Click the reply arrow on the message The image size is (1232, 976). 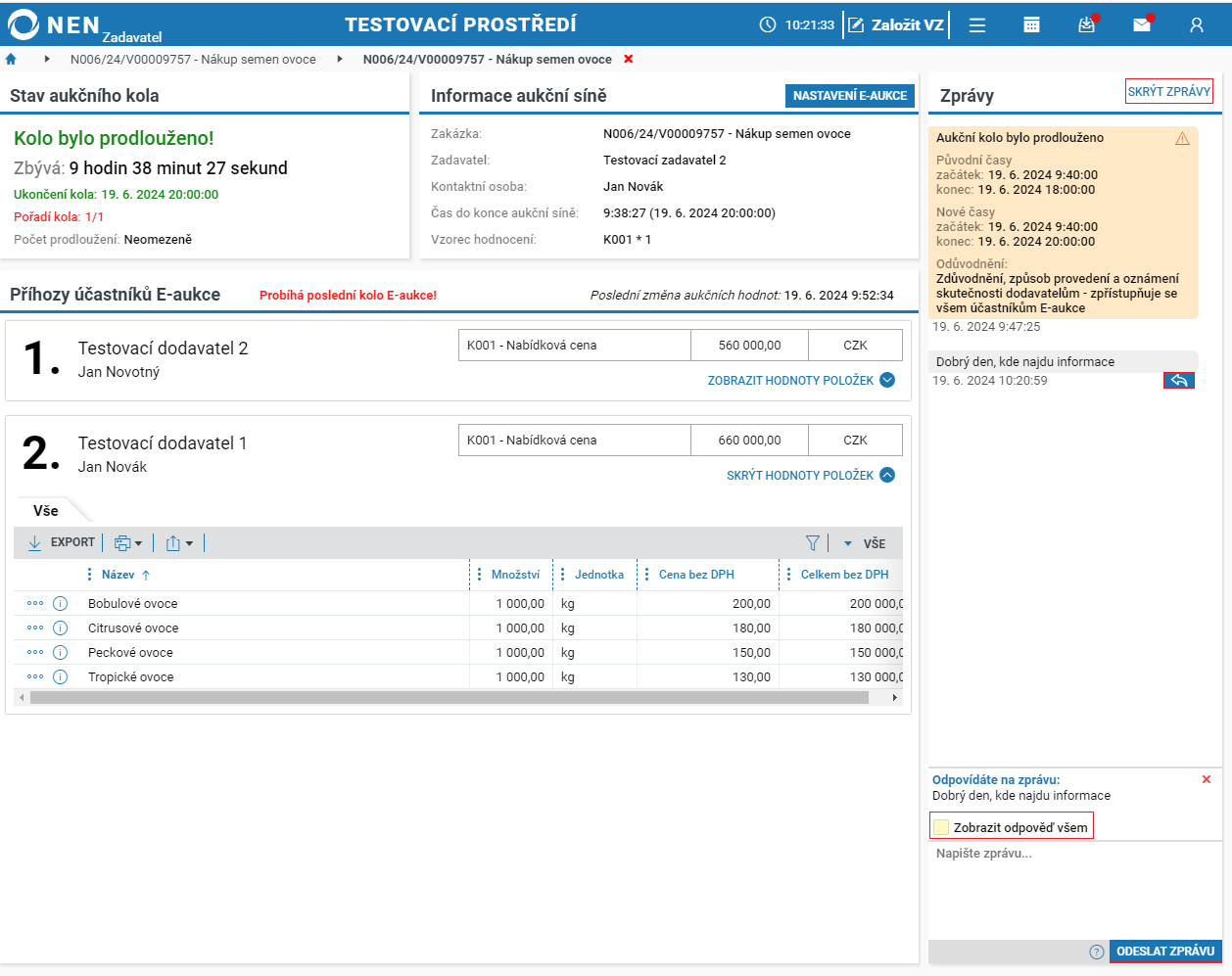click(x=1179, y=381)
